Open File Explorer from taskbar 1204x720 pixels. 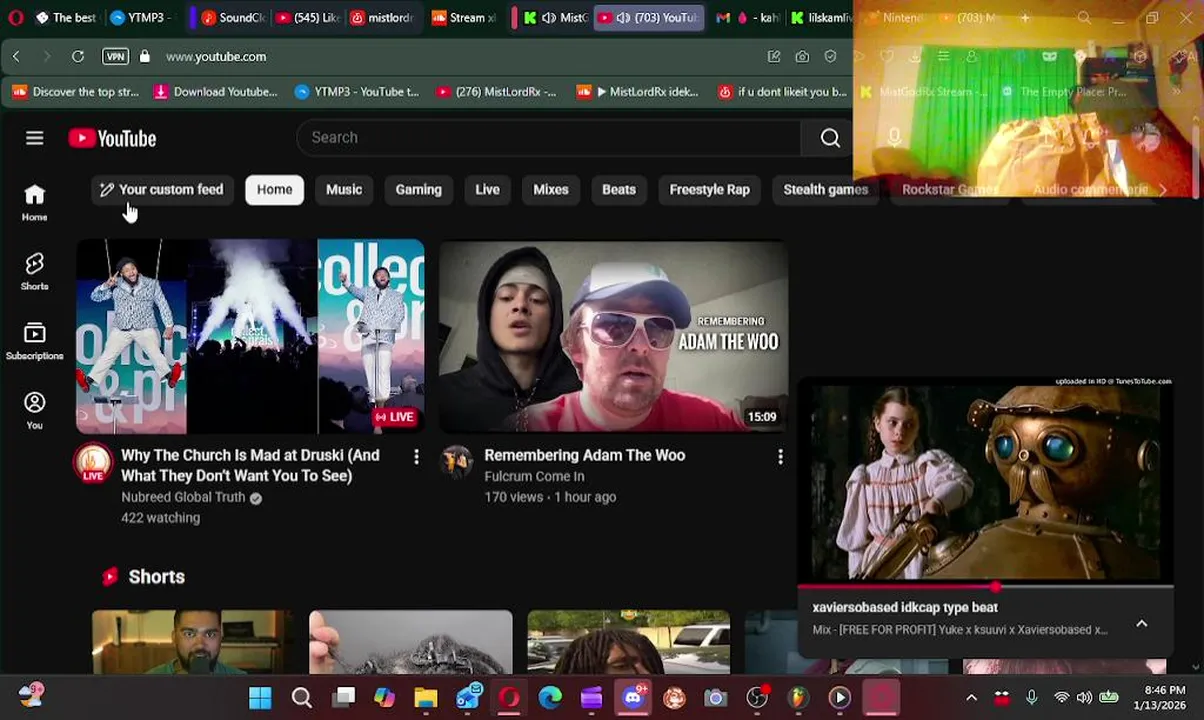coord(426,697)
